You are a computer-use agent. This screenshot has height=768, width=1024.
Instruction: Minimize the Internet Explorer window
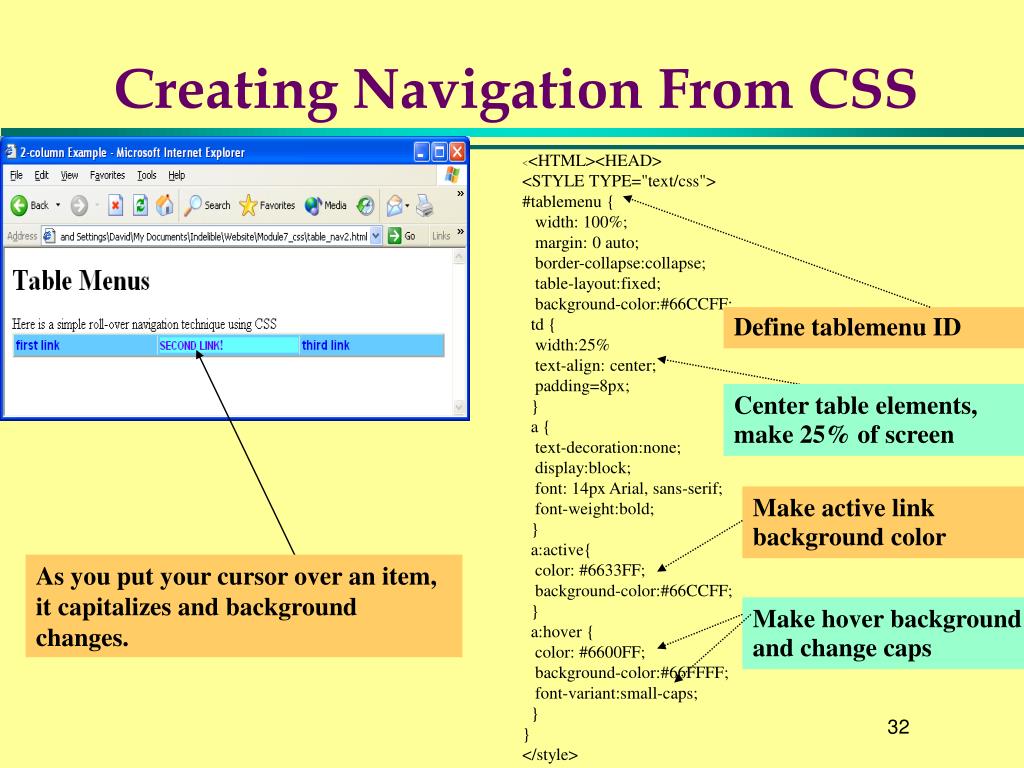(422, 152)
